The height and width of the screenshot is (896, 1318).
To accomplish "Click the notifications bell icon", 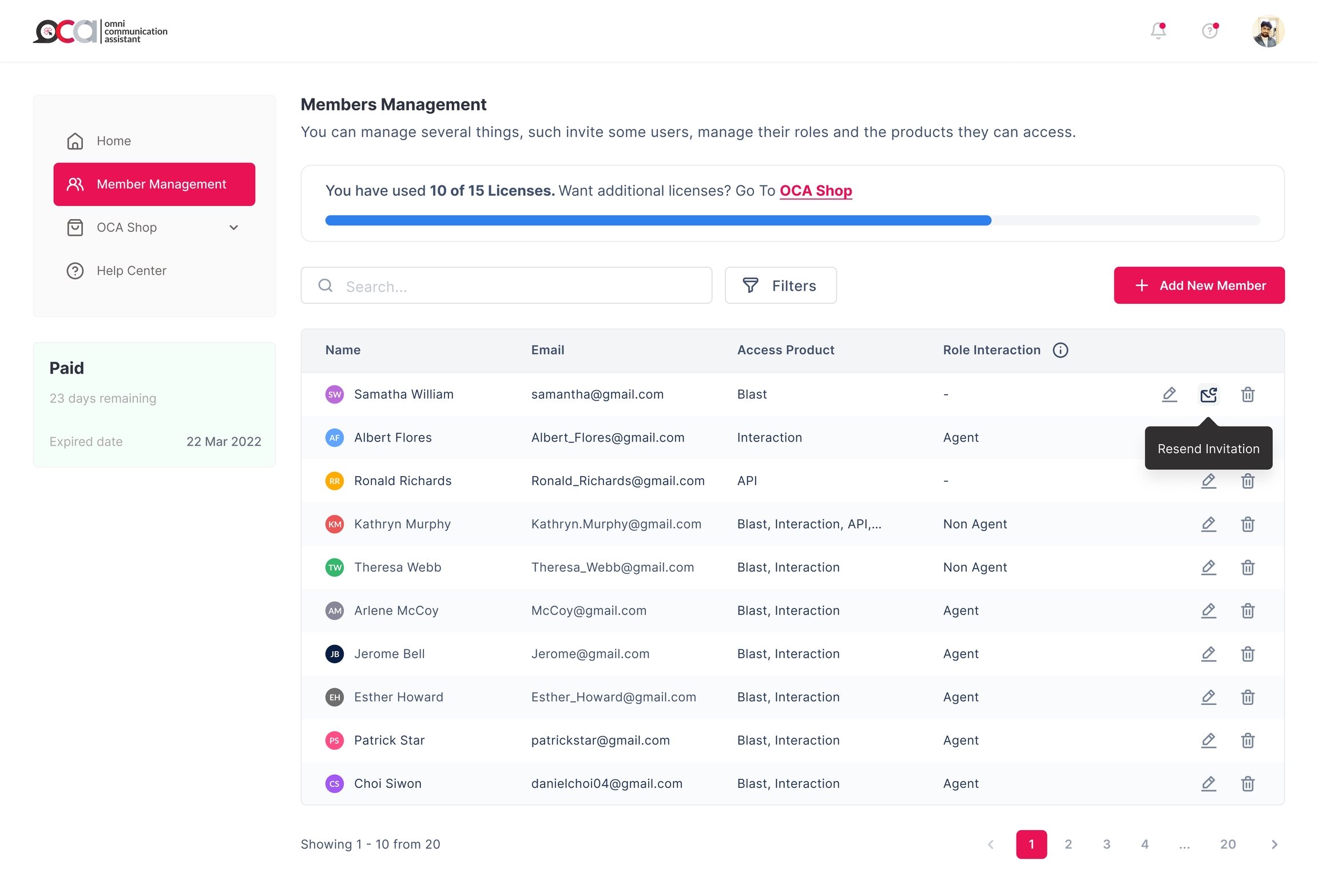I will pyautogui.click(x=1158, y=30).
